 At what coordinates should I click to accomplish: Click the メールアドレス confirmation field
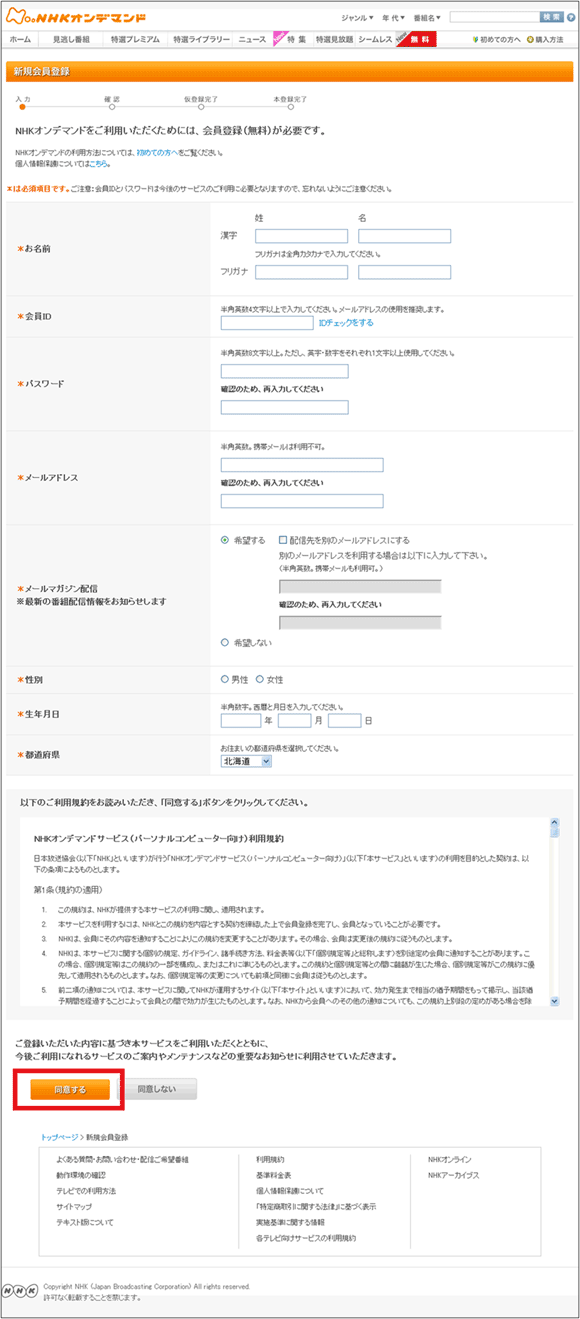tap(302, 501)
